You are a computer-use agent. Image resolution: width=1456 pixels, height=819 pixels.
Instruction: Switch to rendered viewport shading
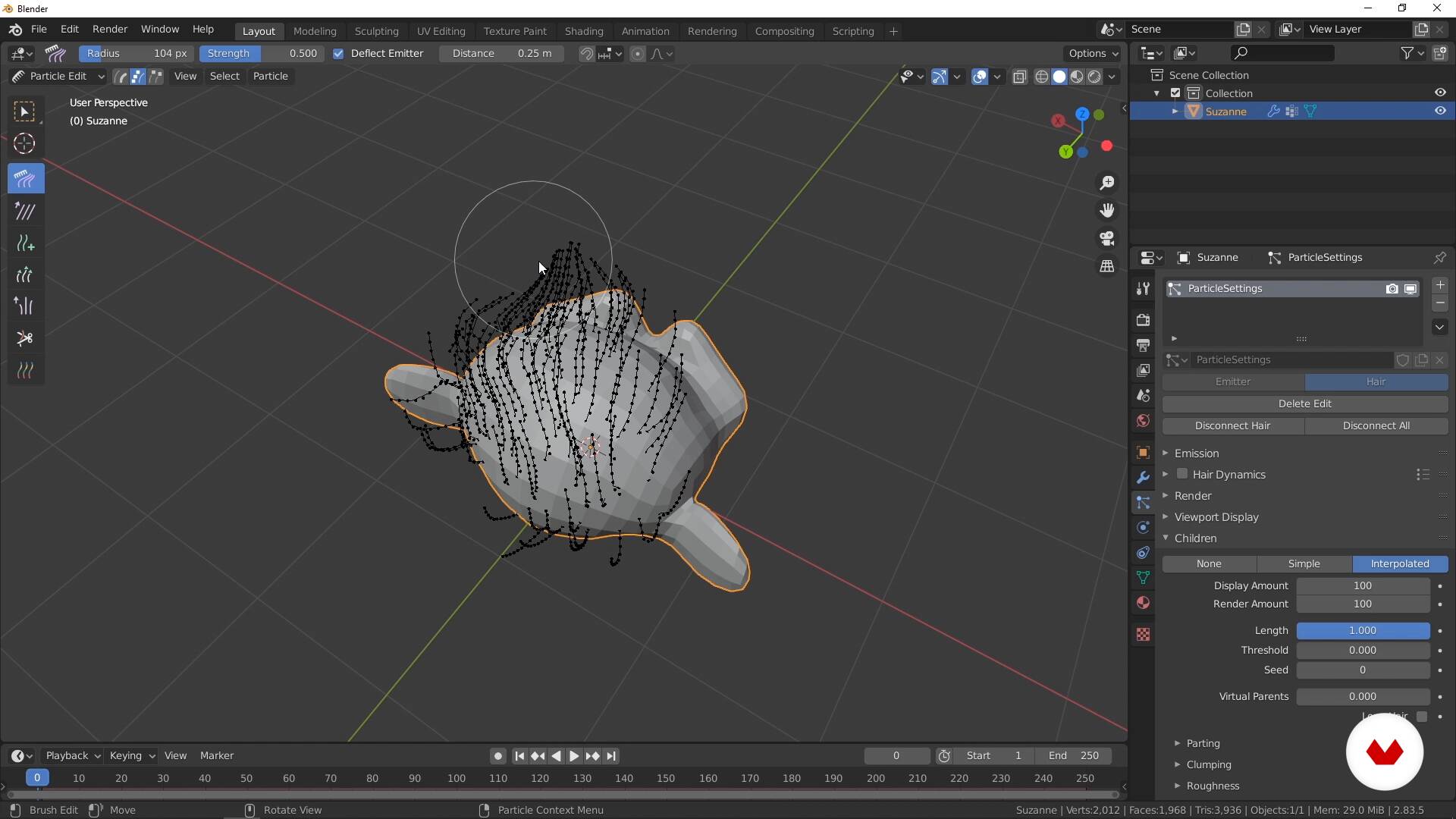coord(1094,77)
